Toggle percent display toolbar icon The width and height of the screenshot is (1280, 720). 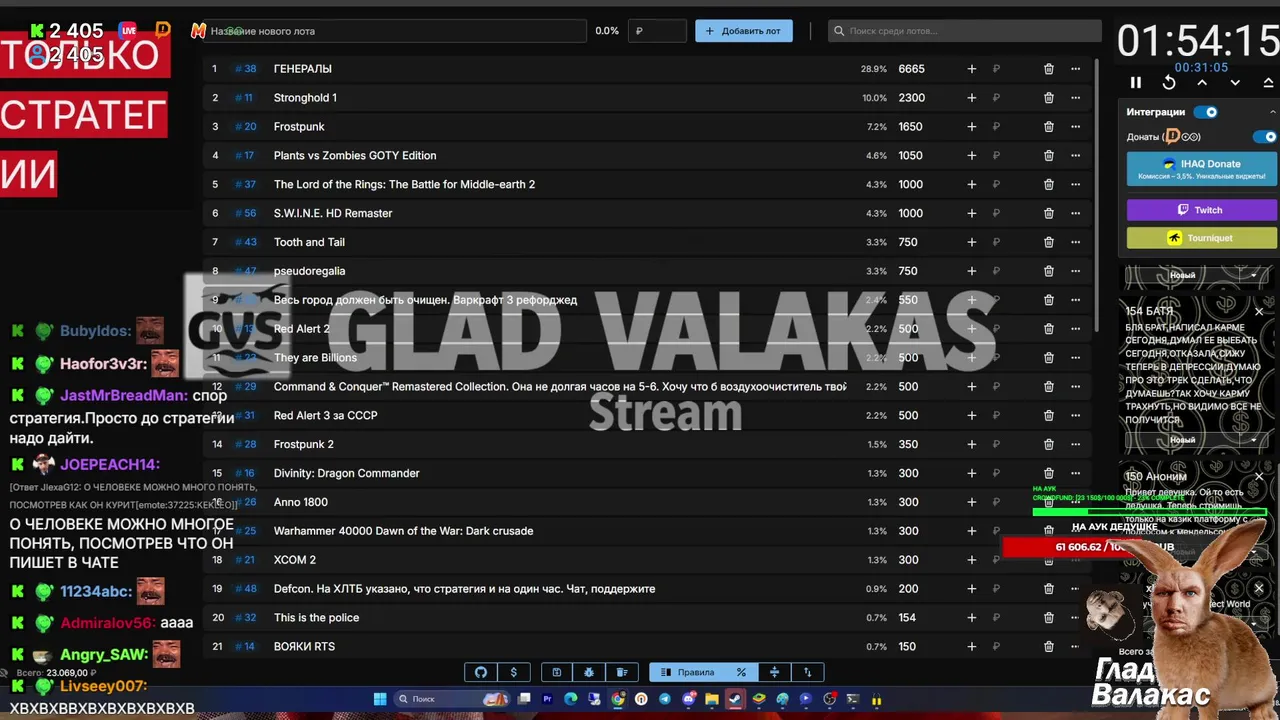[x=741, y=672]
